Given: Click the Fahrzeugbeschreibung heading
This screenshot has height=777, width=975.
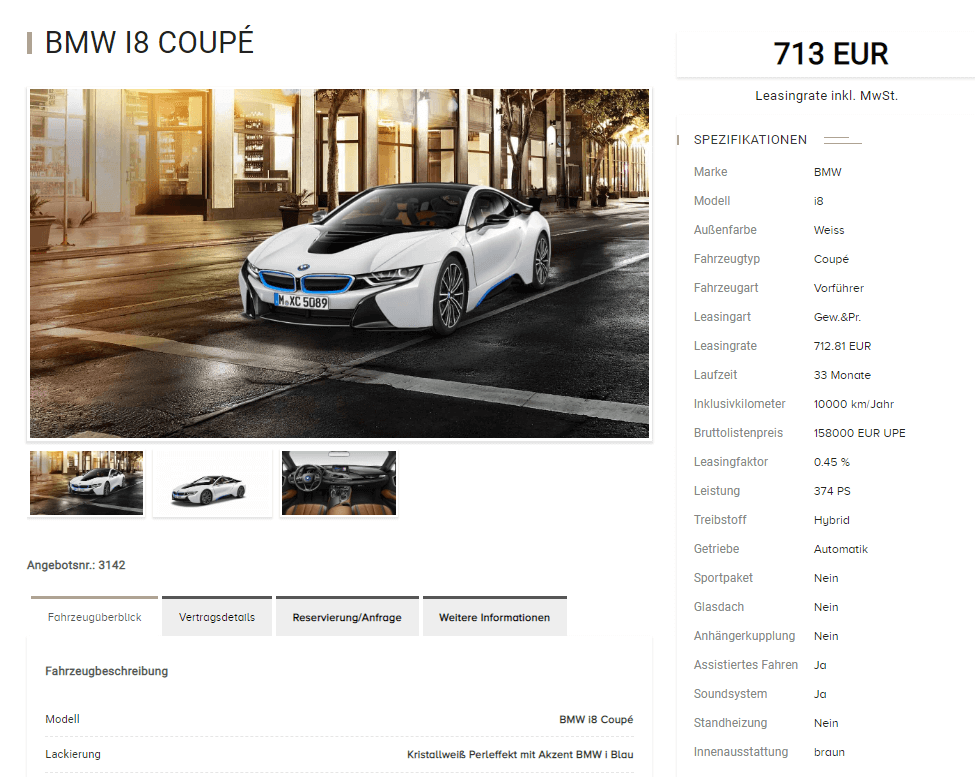Looking at the screenshot, I should click(106, 671).
